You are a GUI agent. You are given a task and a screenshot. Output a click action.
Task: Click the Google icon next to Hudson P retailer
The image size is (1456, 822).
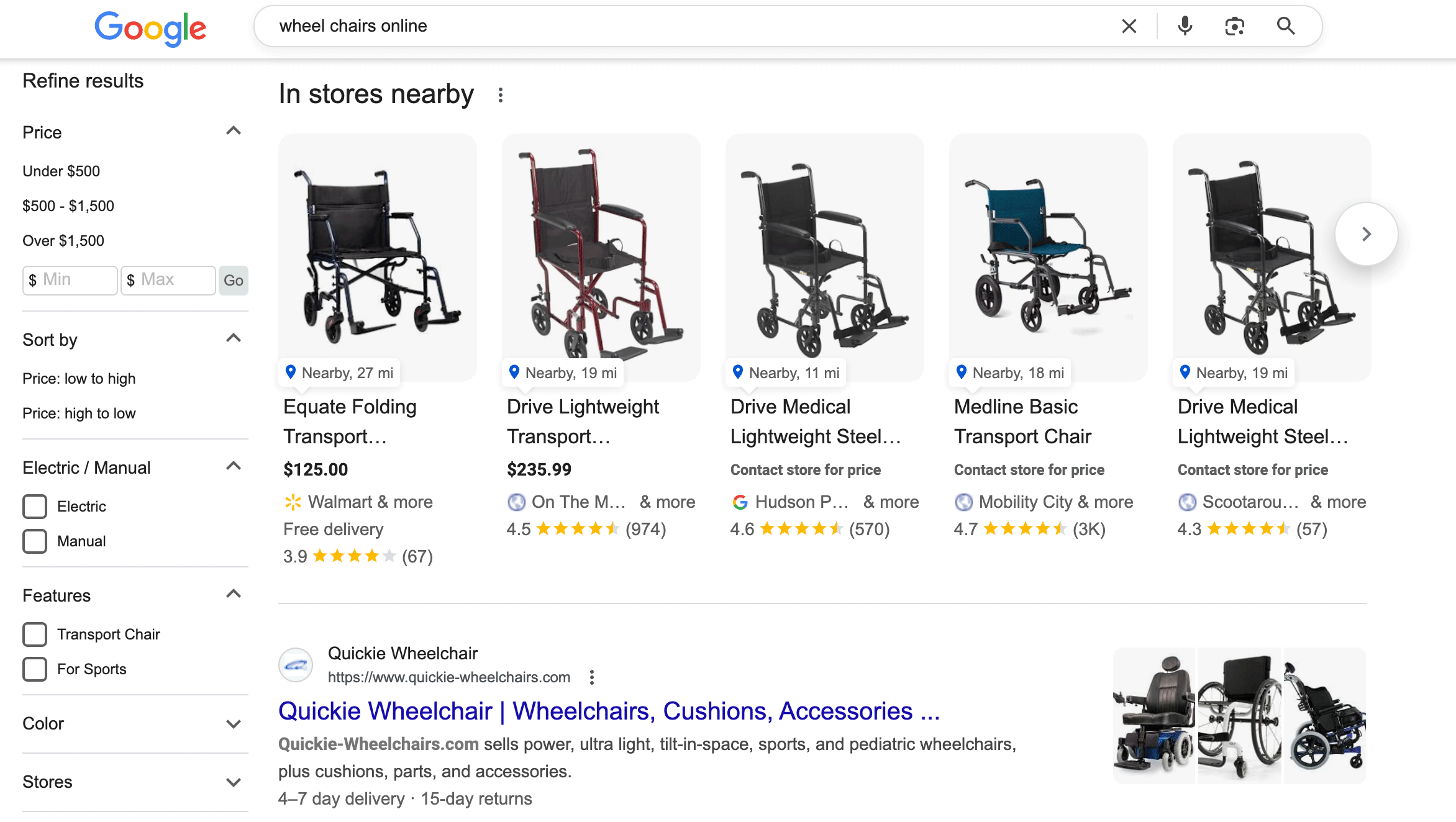point(740,502)
